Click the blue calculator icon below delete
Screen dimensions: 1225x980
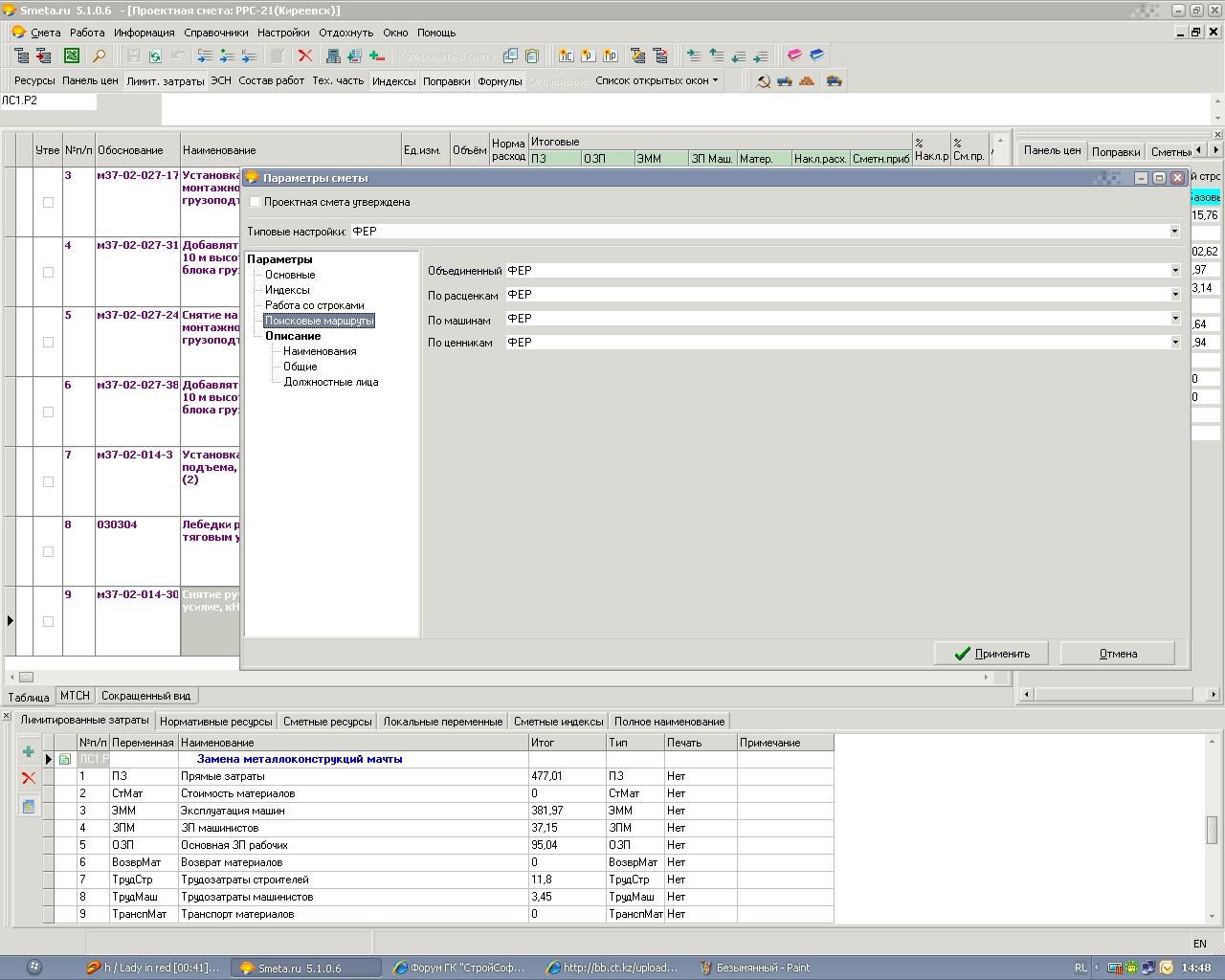[29, 806]
